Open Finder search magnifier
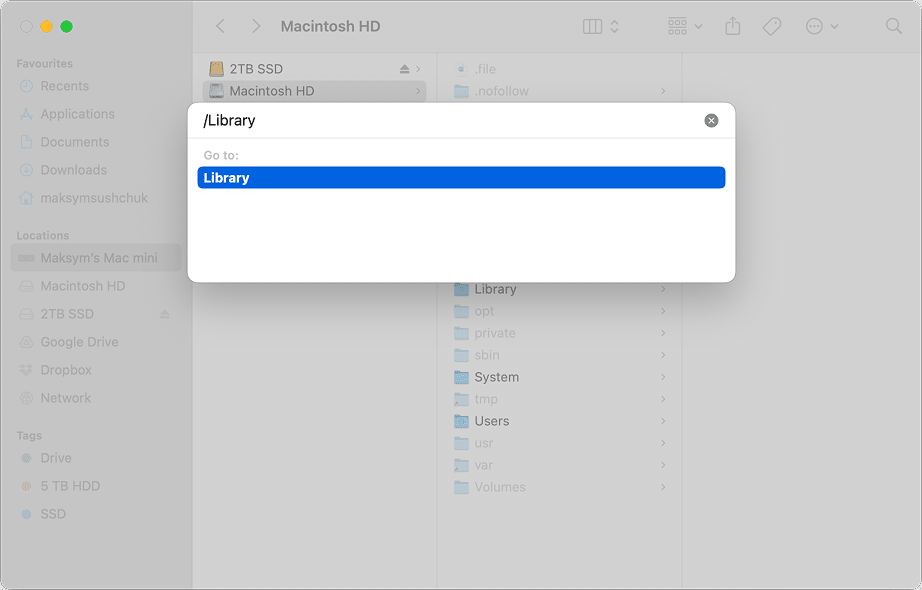 894,26
